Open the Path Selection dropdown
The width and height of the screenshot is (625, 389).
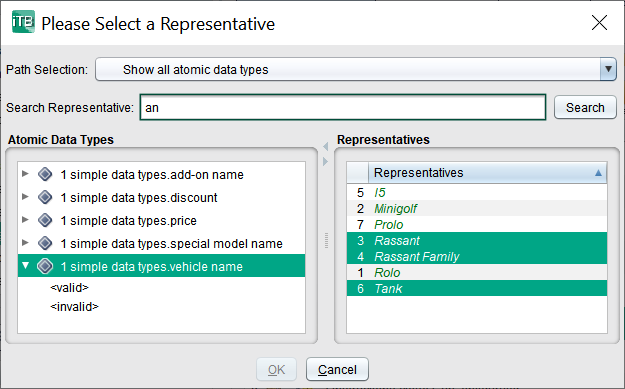608,69
